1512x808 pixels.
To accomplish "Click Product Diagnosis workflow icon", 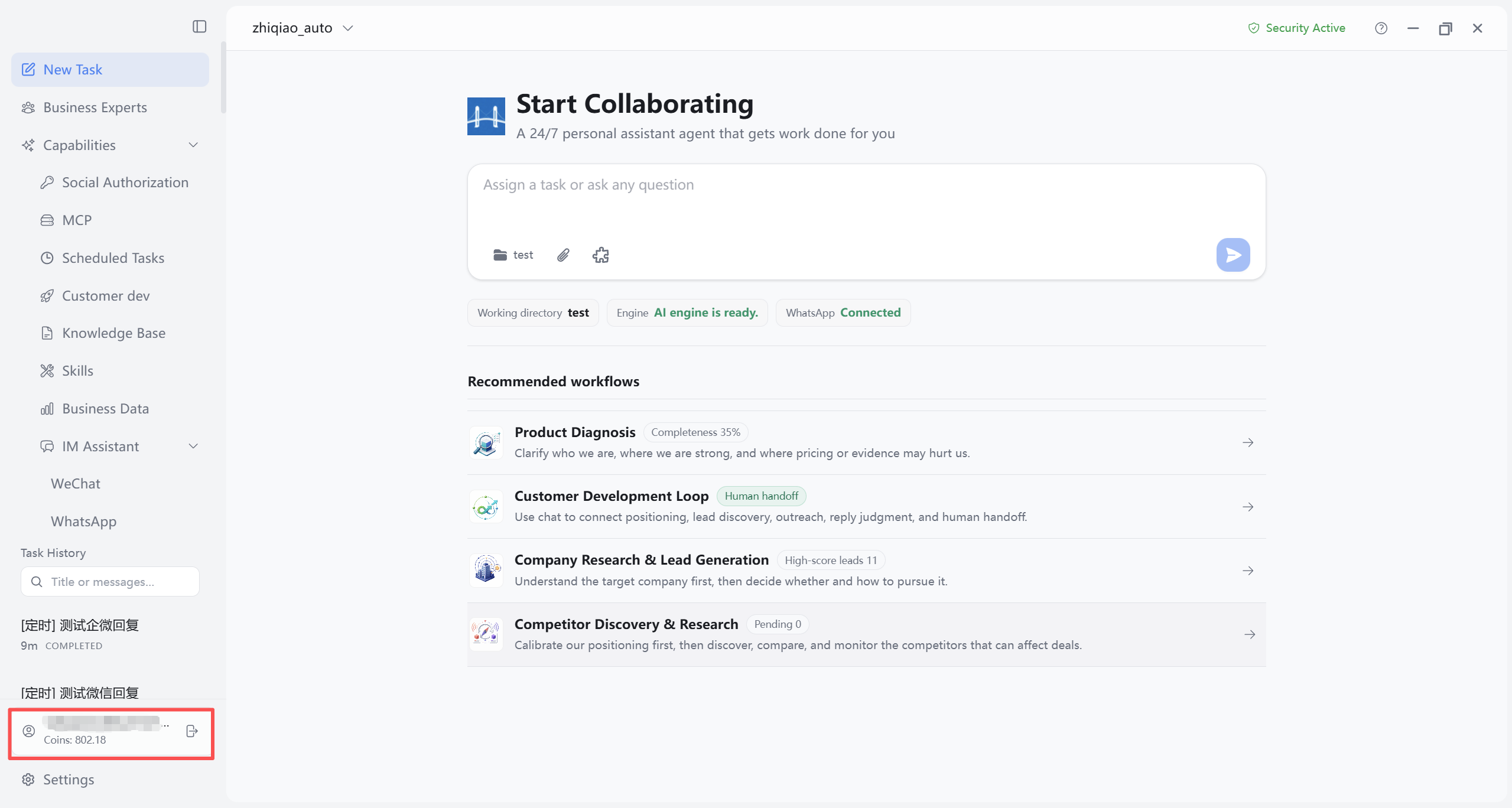I will point(486,442).
